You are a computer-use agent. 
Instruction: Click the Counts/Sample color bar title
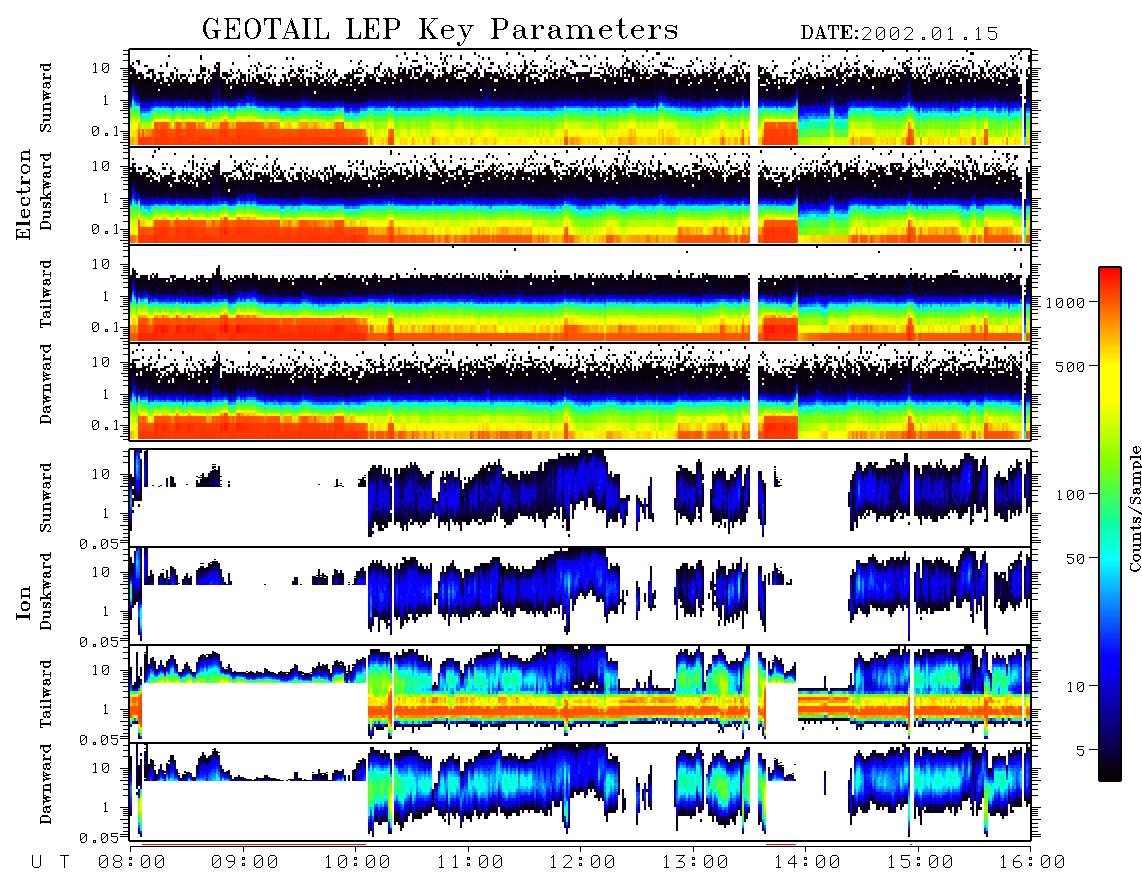coord(1134,508)
